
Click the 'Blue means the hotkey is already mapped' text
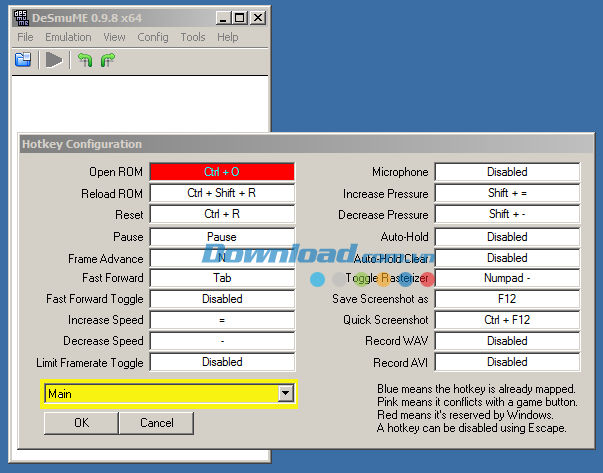(476, 389)
